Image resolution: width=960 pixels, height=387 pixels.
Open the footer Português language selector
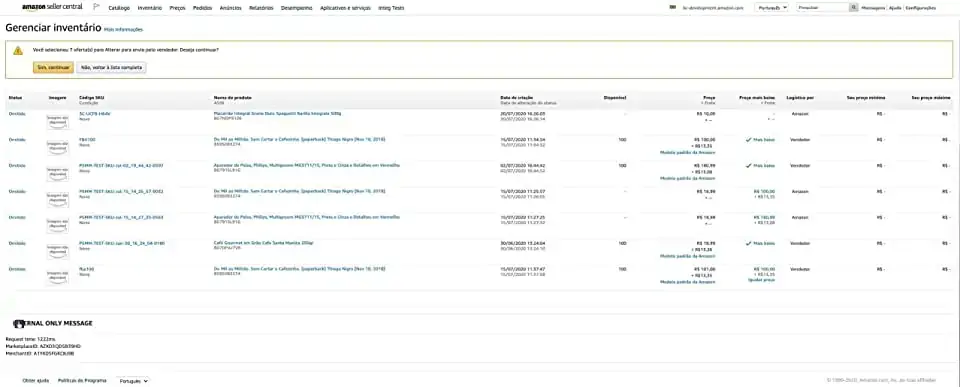133,381
